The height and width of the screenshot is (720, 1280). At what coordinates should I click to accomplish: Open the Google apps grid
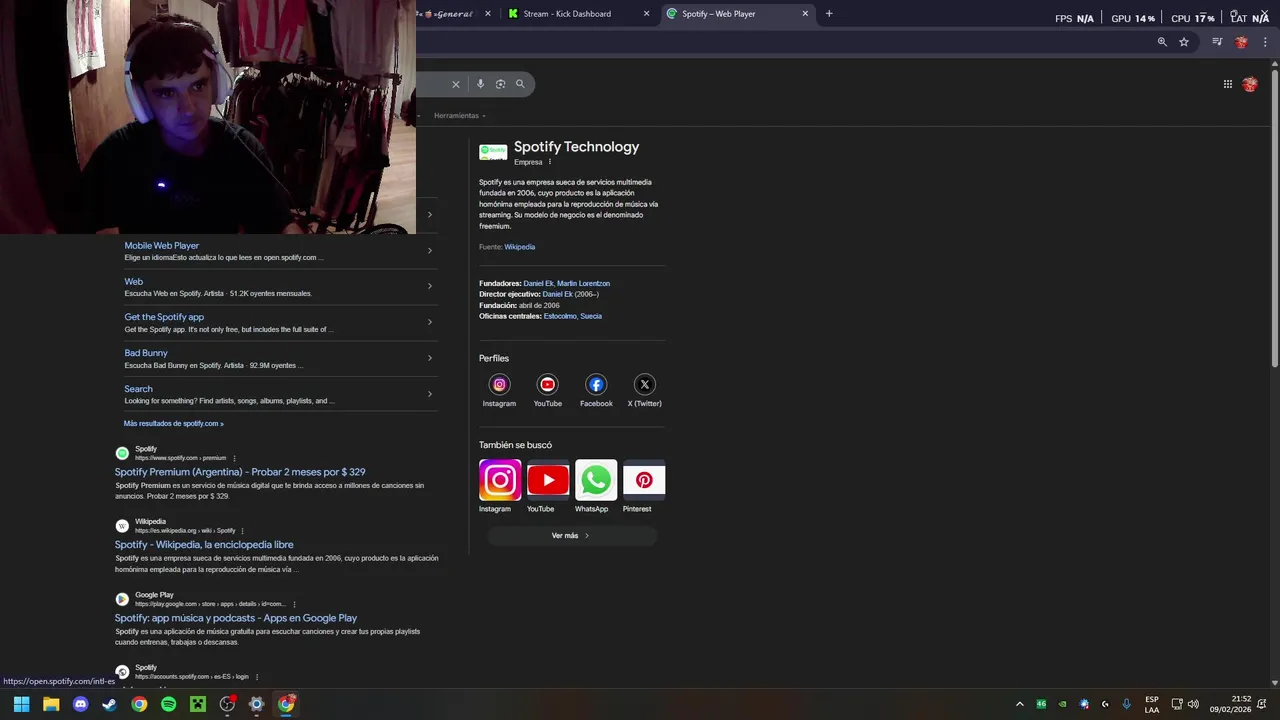pos(1228,84)
